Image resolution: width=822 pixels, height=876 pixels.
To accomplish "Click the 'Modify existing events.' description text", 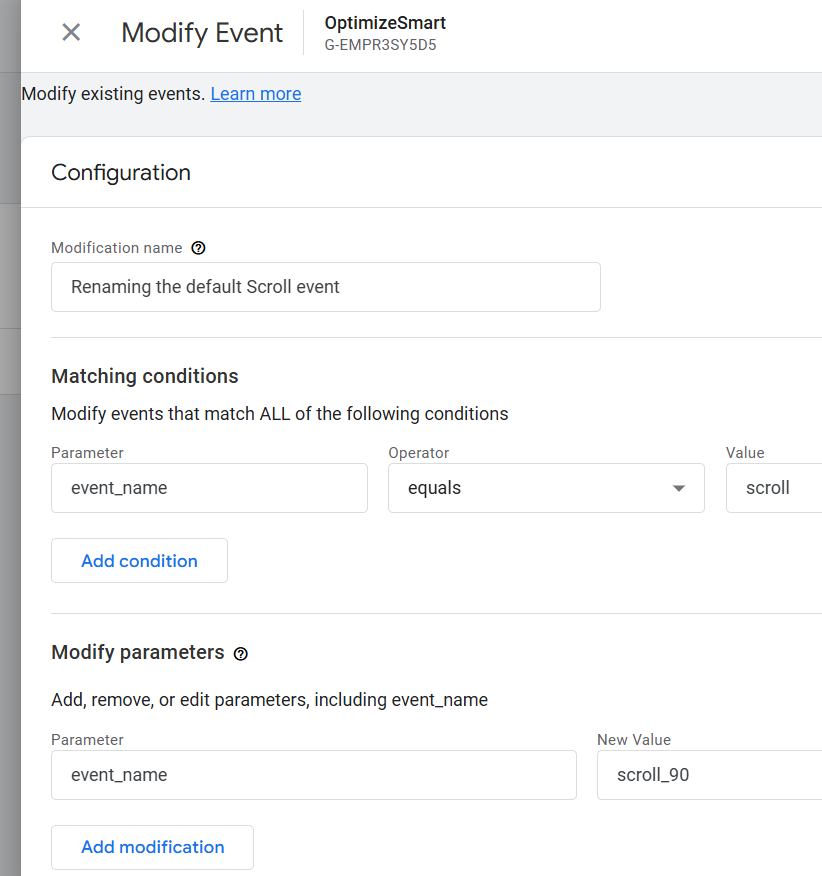I will [x=113, y=94].
